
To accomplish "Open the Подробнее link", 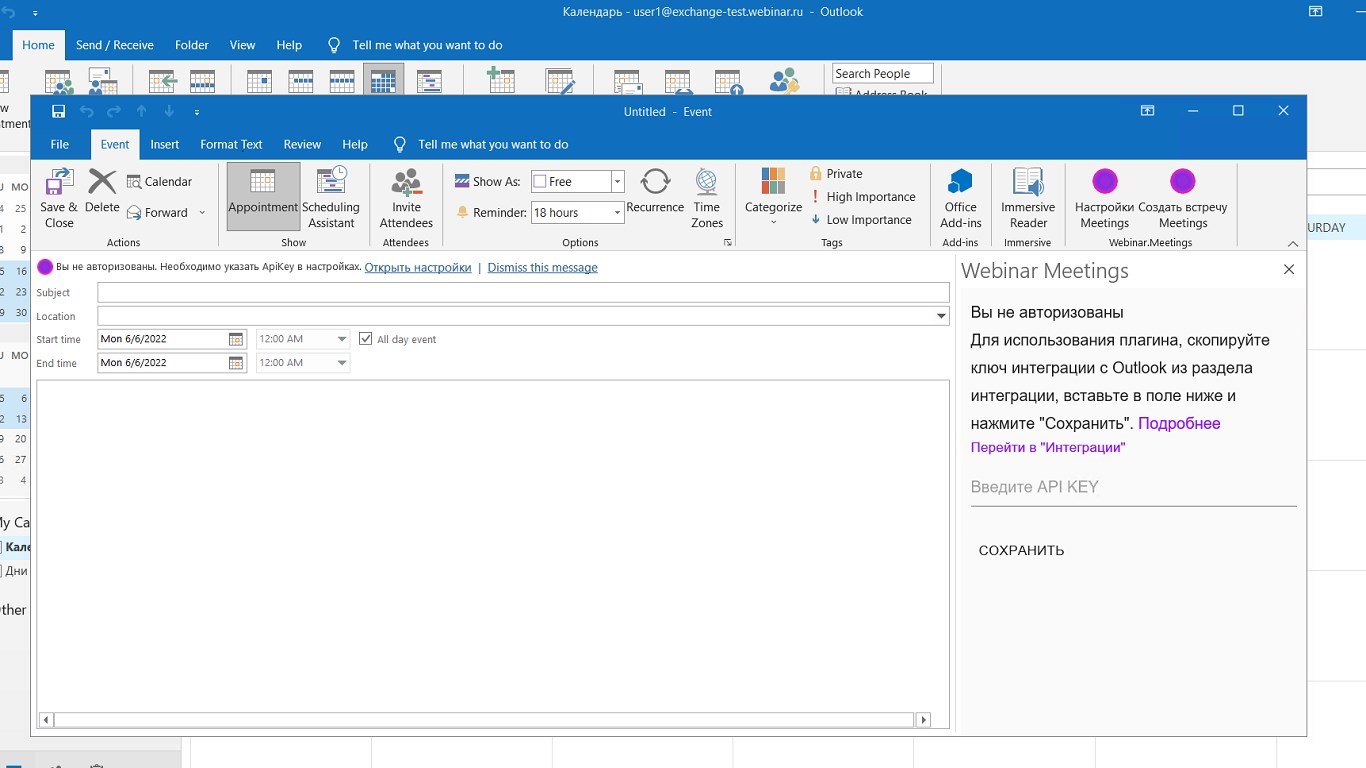I will point(1179,423).
